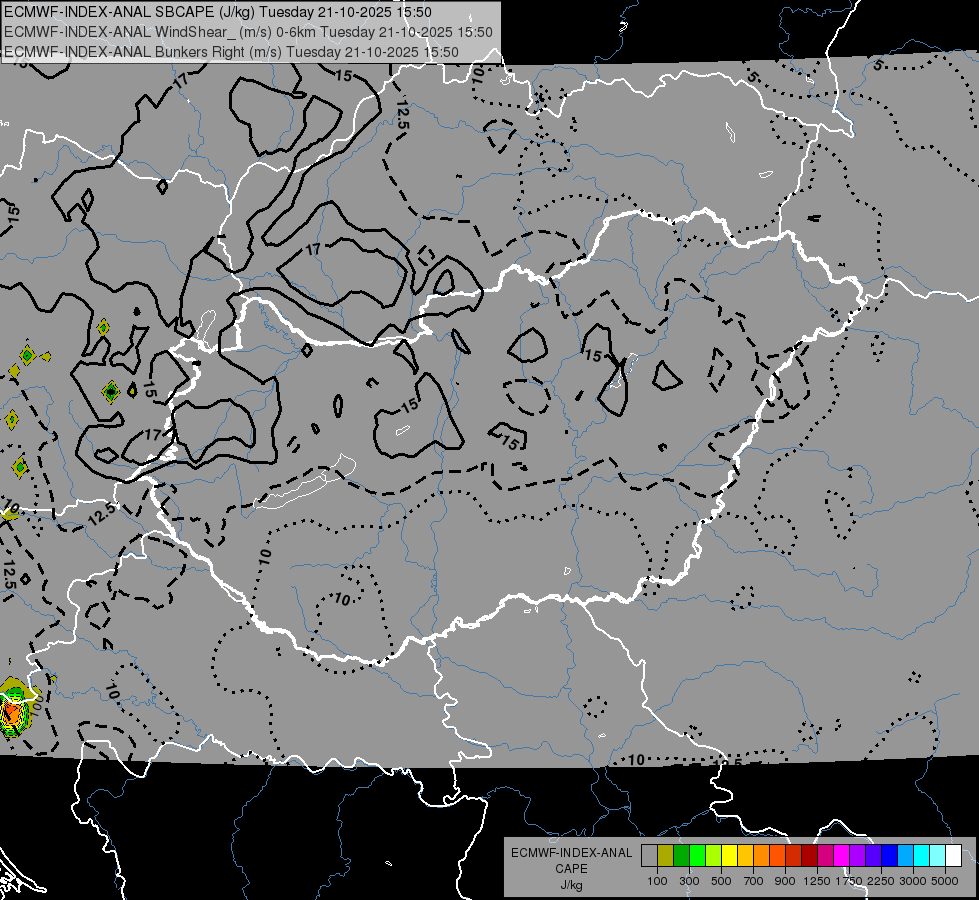Click the 100 value under the legend

(657, 881)
